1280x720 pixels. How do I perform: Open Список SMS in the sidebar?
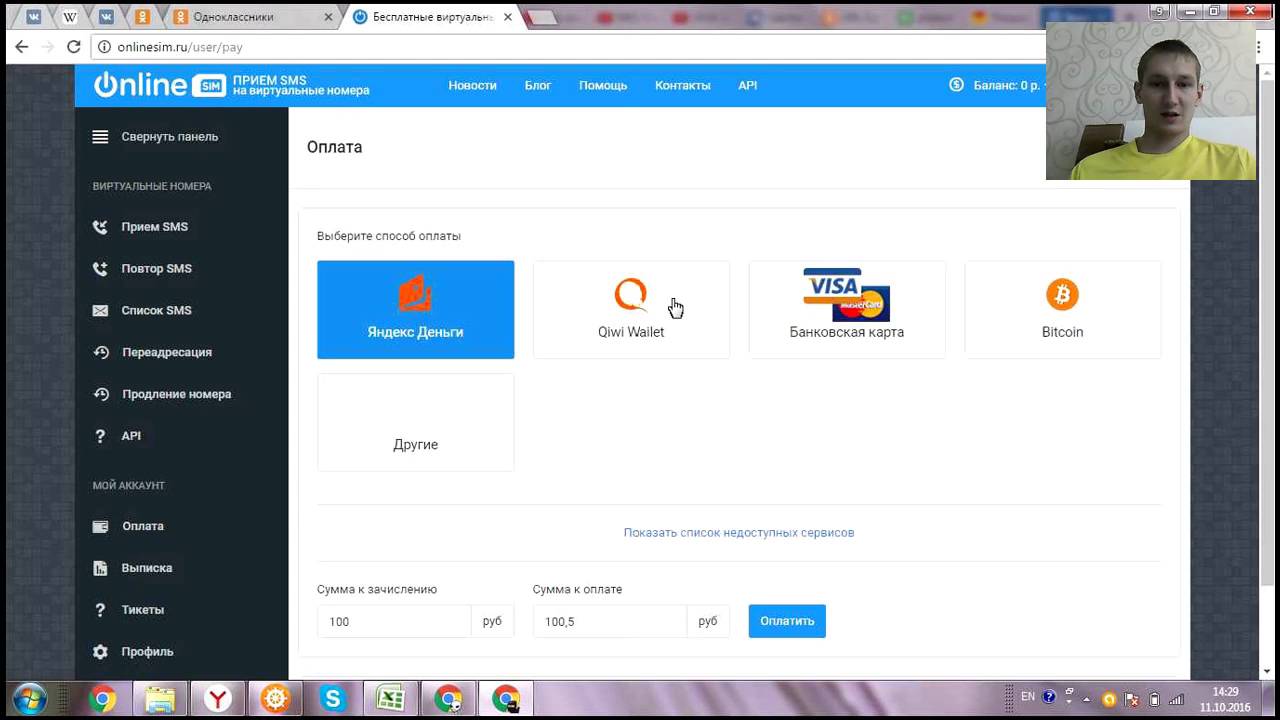(156, 311)
